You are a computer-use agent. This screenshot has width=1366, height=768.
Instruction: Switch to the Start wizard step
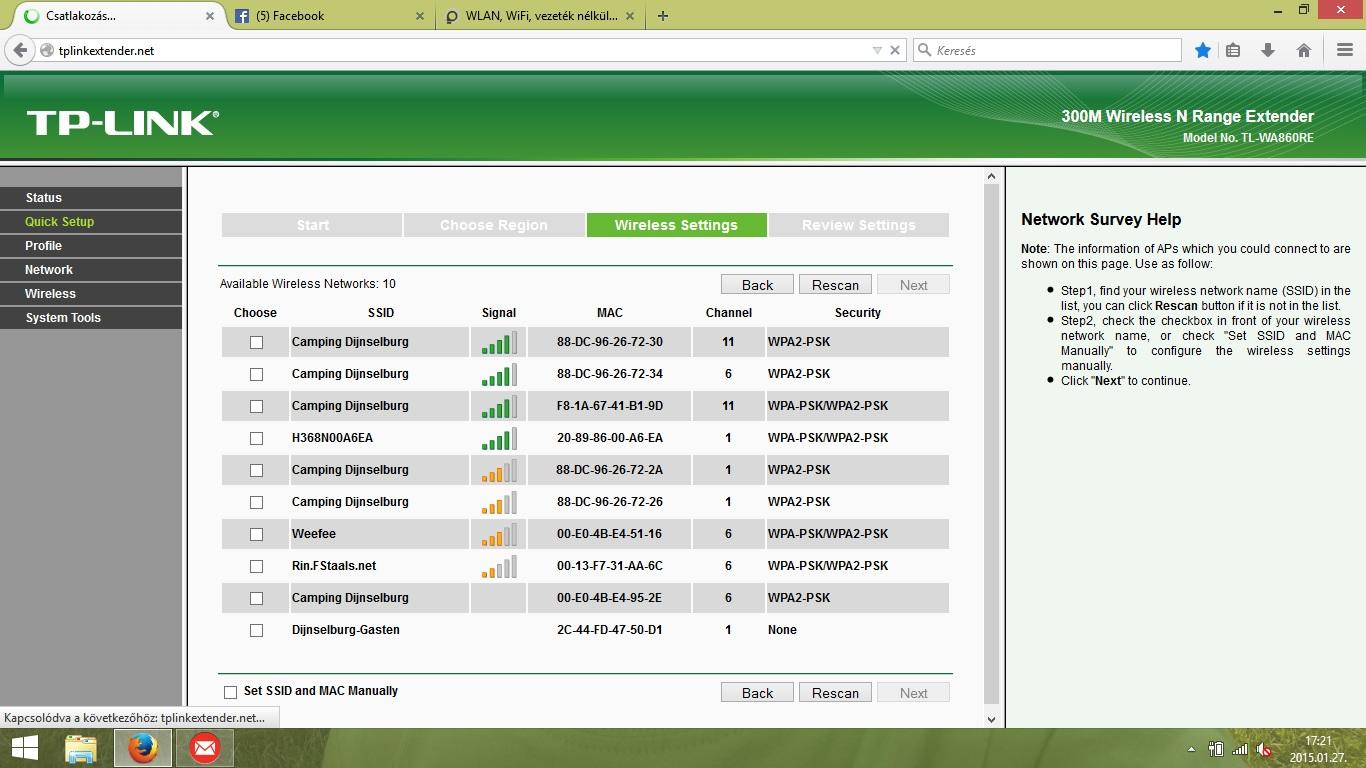(x=312, y=225)
